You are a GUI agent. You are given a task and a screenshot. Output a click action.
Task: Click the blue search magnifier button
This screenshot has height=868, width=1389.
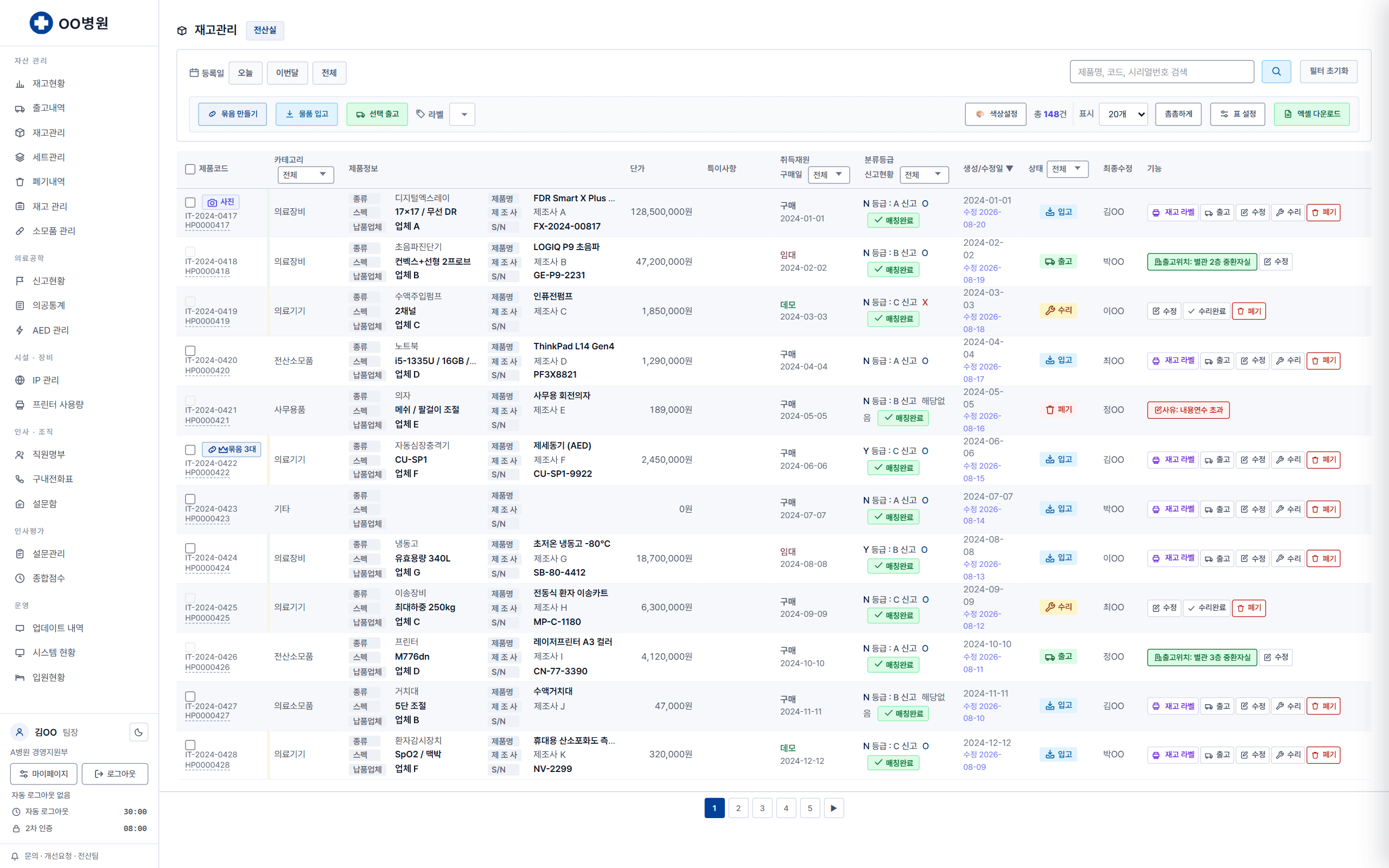coord(1276,72)
